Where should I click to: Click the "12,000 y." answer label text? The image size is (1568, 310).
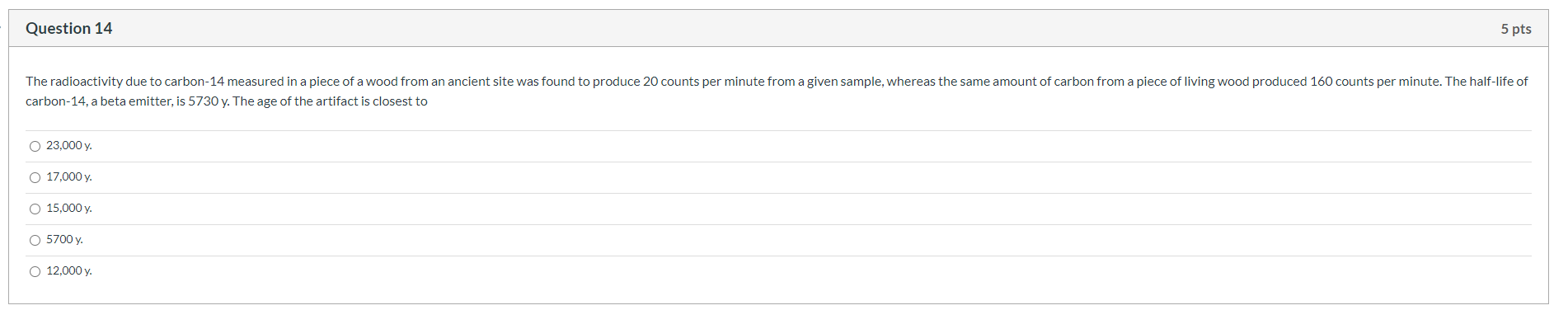tap(69, 271)
